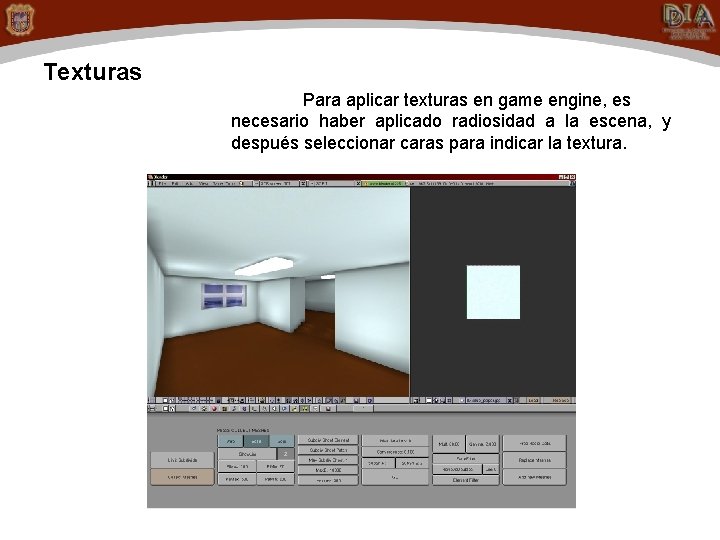This screenshot has height=540, width=720.
Task: Open the View menu in Blender header
Action: click(x=203, y=183)
